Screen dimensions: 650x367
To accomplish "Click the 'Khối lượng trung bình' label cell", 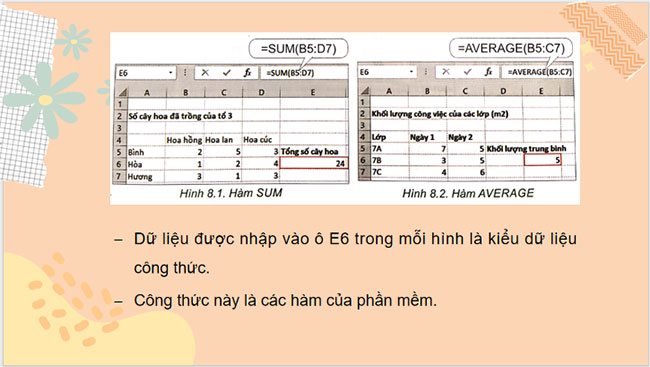I will [x=526, y=148].
